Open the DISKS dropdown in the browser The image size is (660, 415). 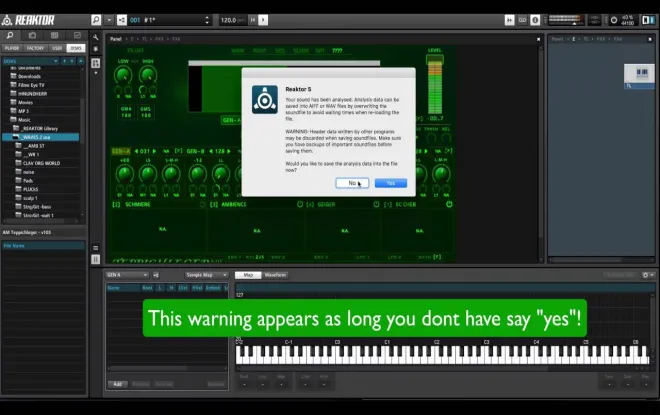[x=30, y=61]
